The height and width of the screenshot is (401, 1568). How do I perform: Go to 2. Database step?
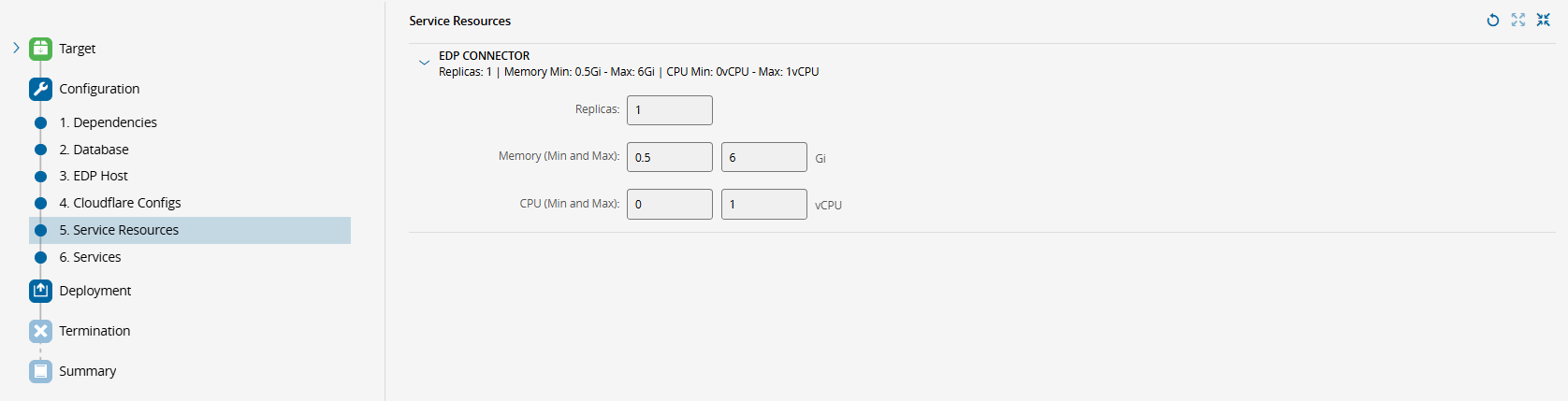[94, 150]
